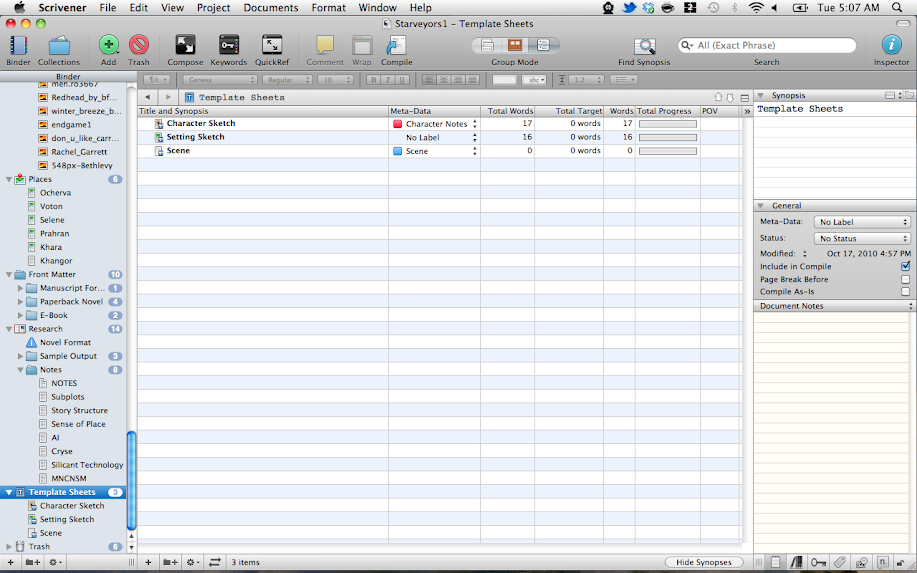
Task: Expand the Sample Output folder
Action: coord(20,356)
